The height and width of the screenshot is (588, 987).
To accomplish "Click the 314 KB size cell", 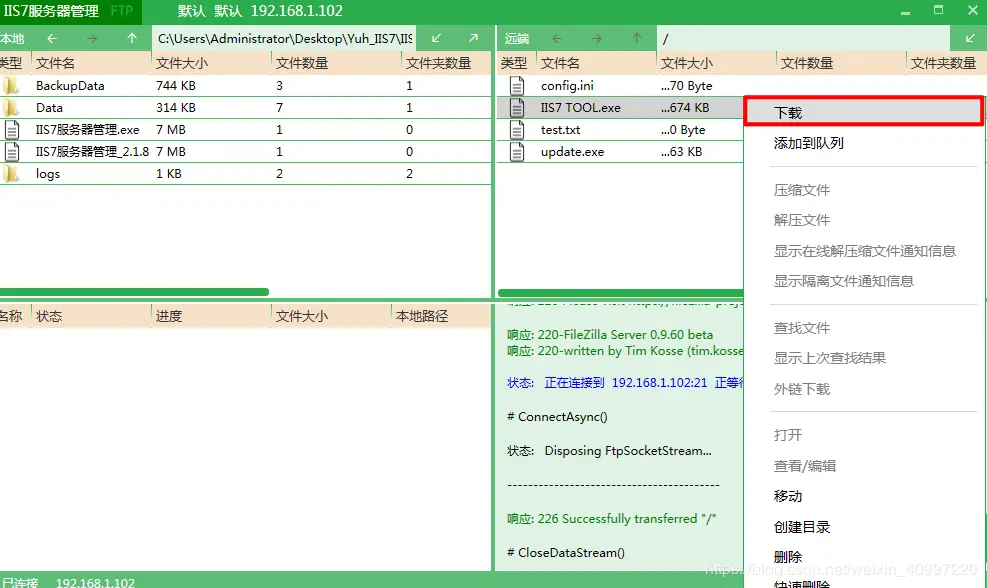I will click(176, 108).
